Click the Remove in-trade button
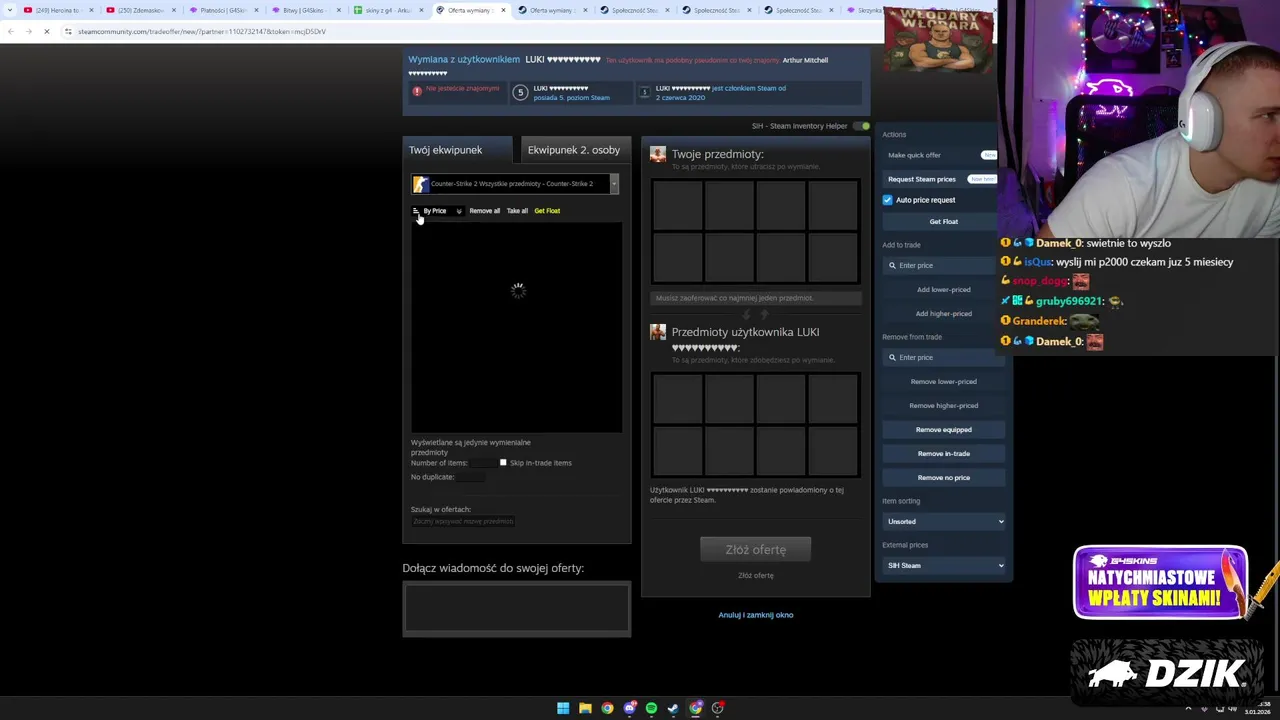 tap(943, 454)
